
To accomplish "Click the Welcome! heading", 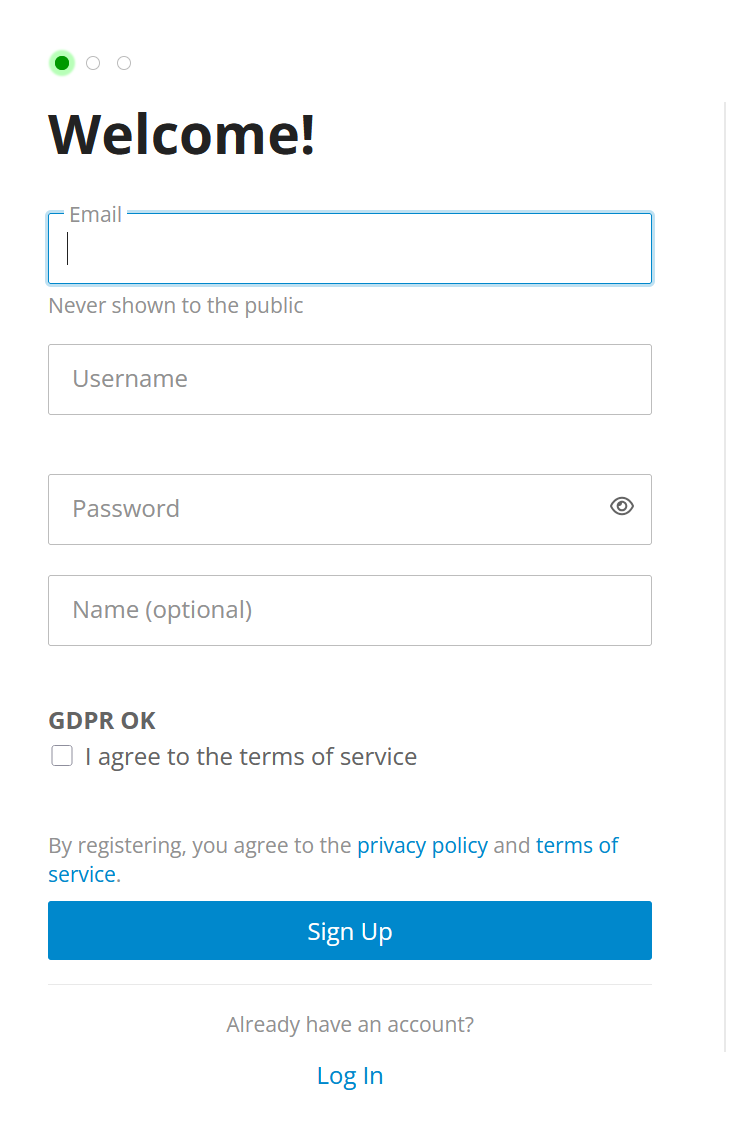I will (181, 135).
